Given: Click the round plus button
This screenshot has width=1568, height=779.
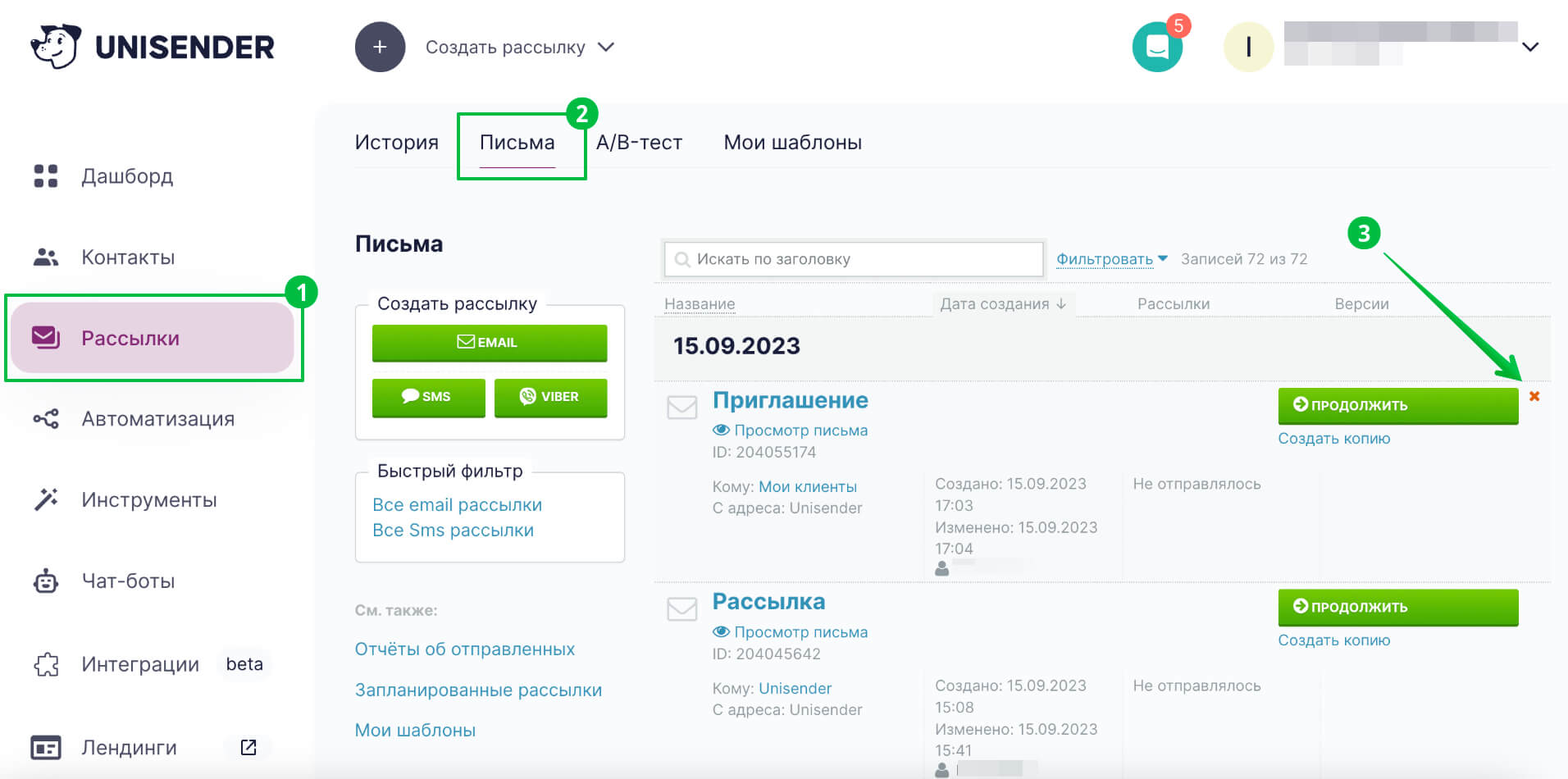Looking at the screenshot, I should (380, 47).
